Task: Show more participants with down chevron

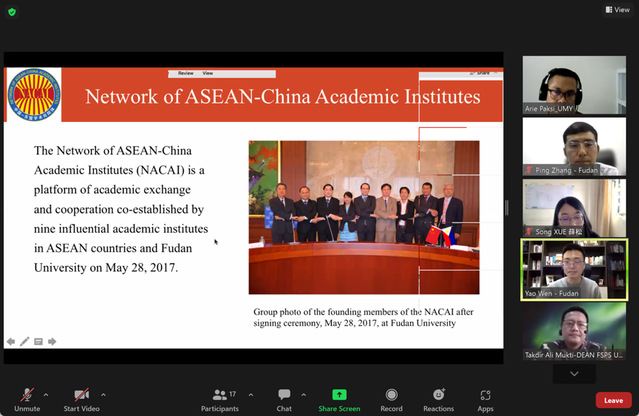Action: [x=574, y=373]
